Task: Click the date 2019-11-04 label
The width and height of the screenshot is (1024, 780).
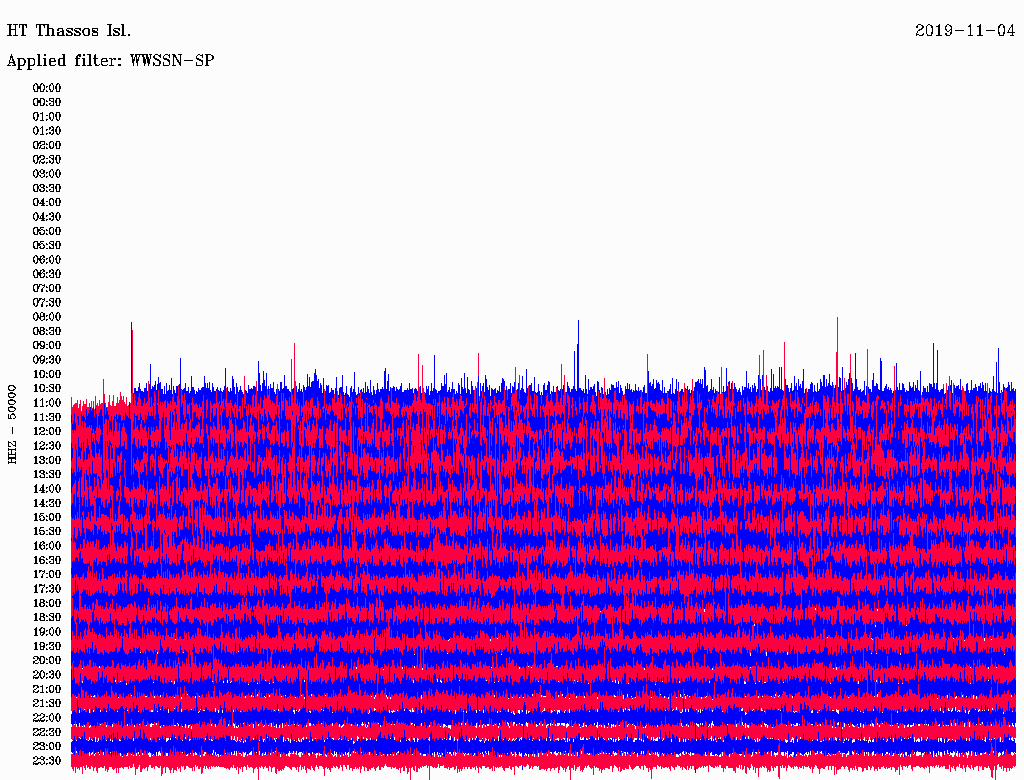Action: 964,31
